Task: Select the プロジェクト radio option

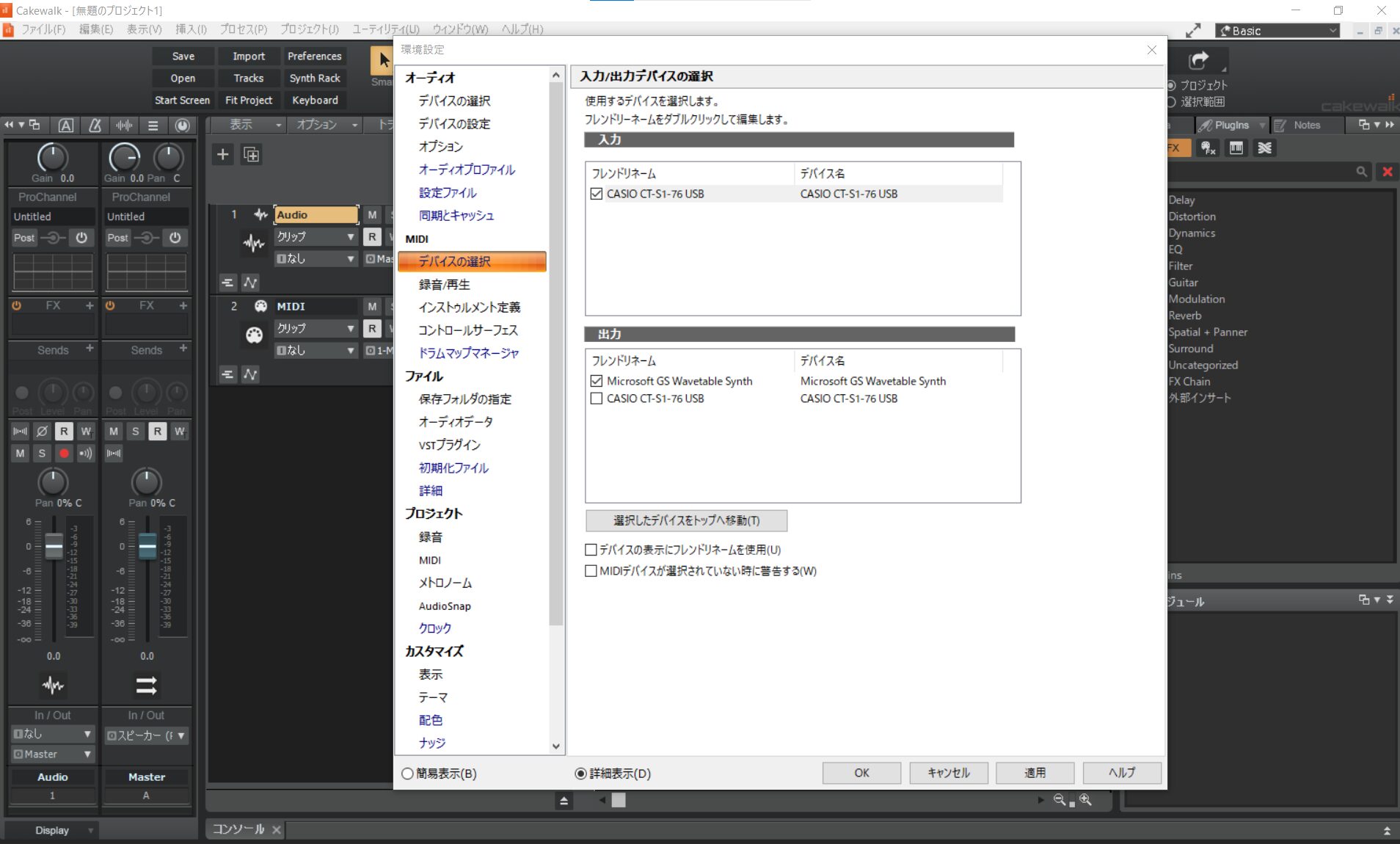Action: tap(1171, 85)
